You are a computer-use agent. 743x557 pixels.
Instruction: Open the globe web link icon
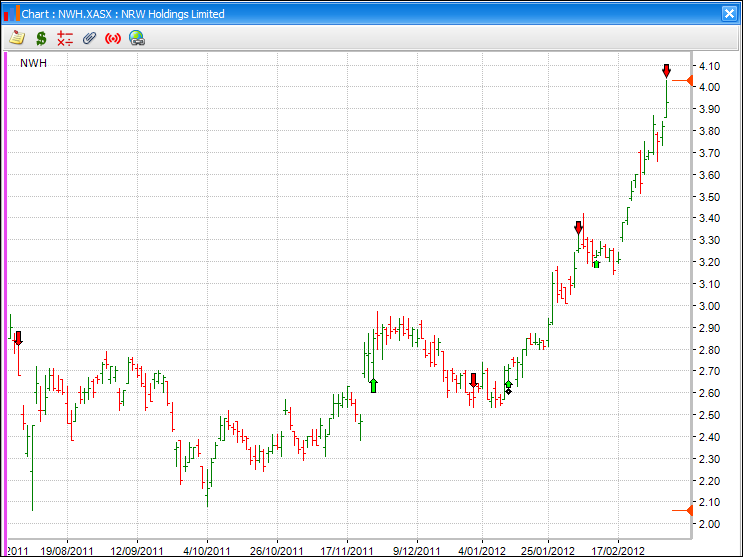tap(137, 38)
